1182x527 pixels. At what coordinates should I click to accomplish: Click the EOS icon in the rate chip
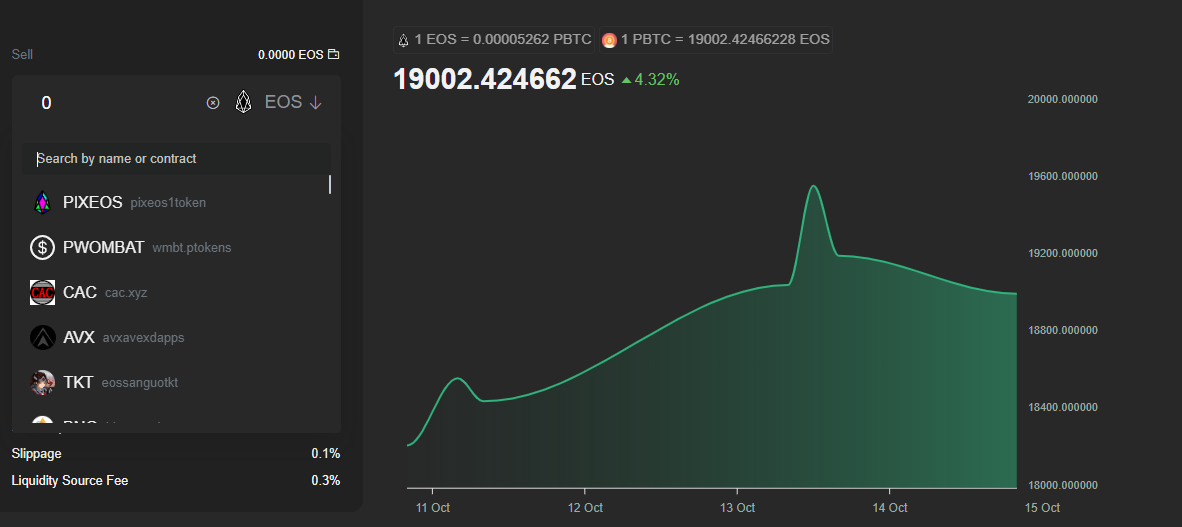(403, 40)
